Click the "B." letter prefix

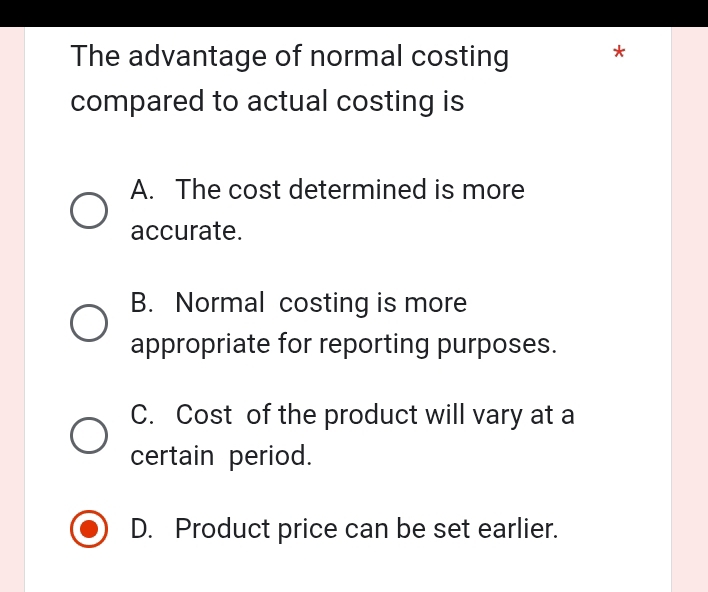point(143,302)
